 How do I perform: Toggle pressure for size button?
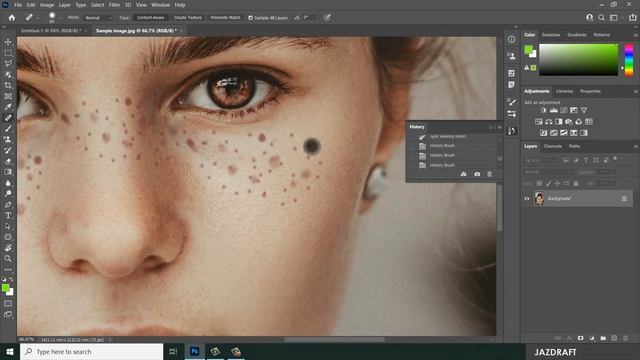pos(327,18)
